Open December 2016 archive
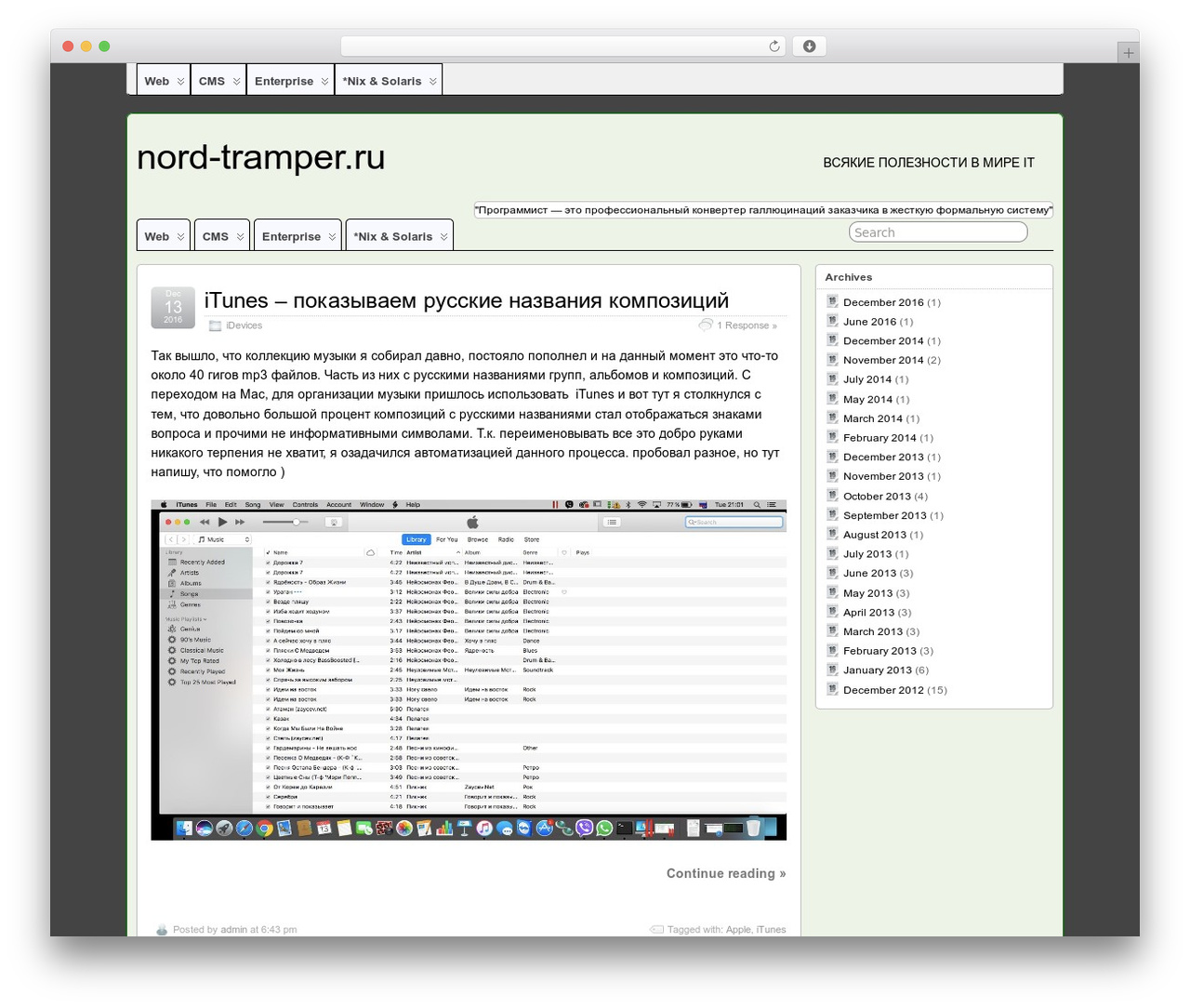 pyautogui.click(x=883, y=302)
